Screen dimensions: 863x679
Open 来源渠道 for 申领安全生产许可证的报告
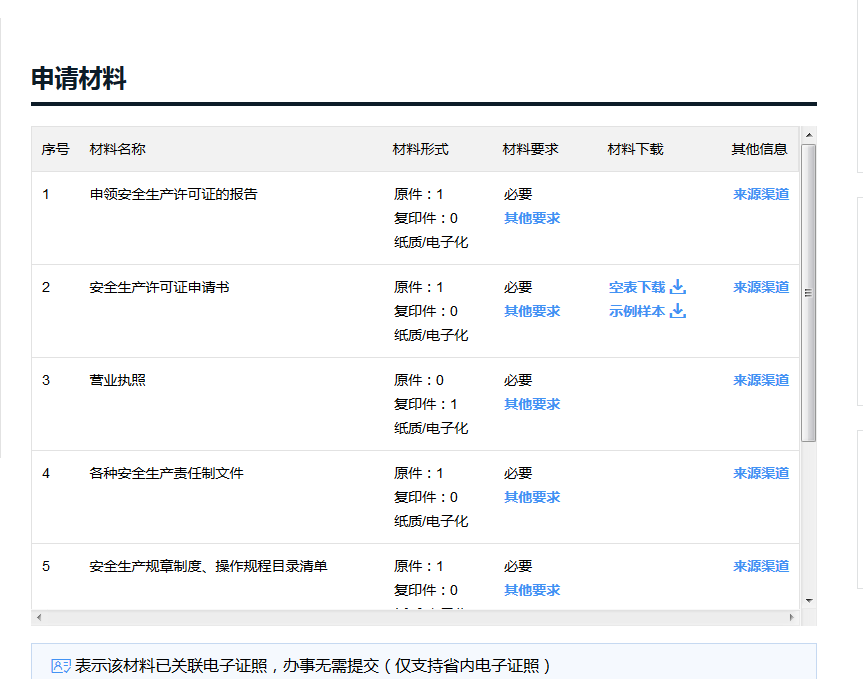pos(761,194)
